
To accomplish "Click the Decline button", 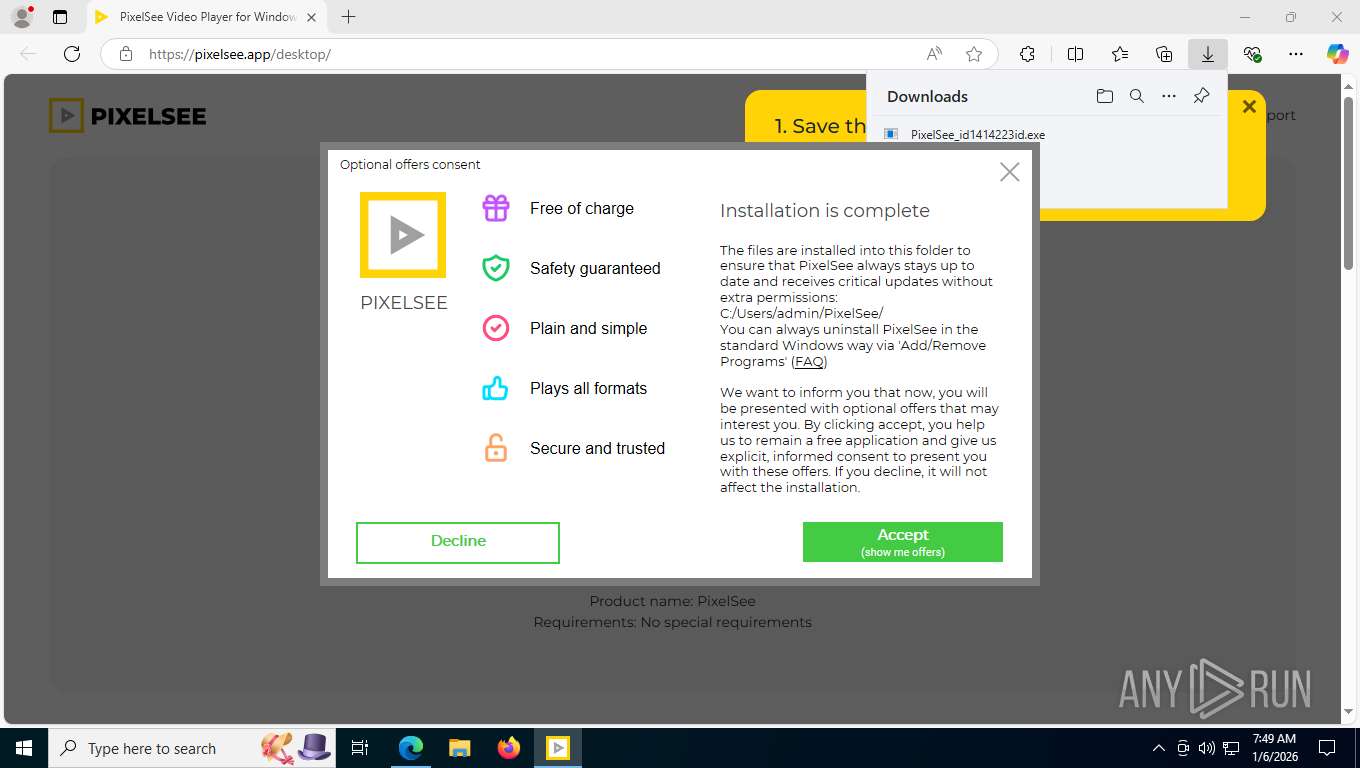I will (458, 543).
